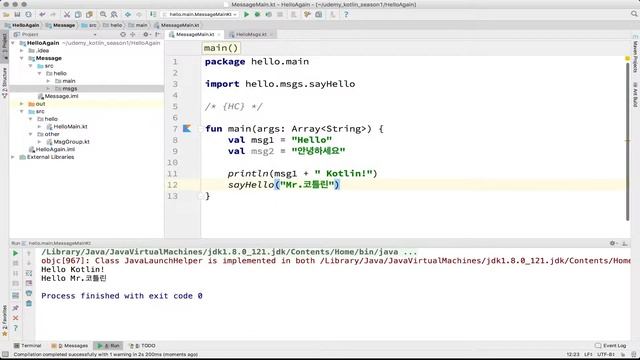640x360 pixels.
Task: Rerun the program in the Run panel
Action: point(16,253)
